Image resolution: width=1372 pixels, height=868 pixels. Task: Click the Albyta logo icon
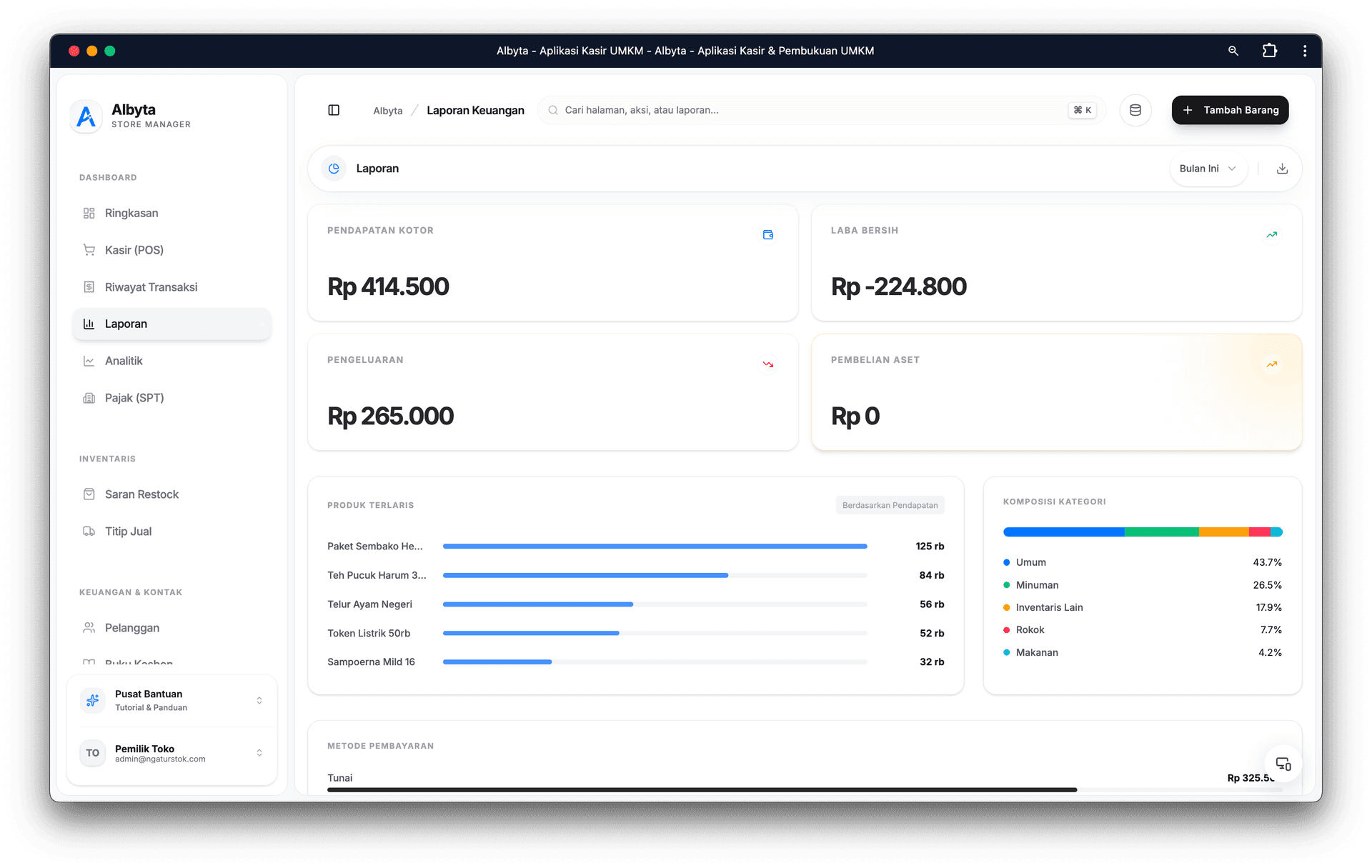86,116
